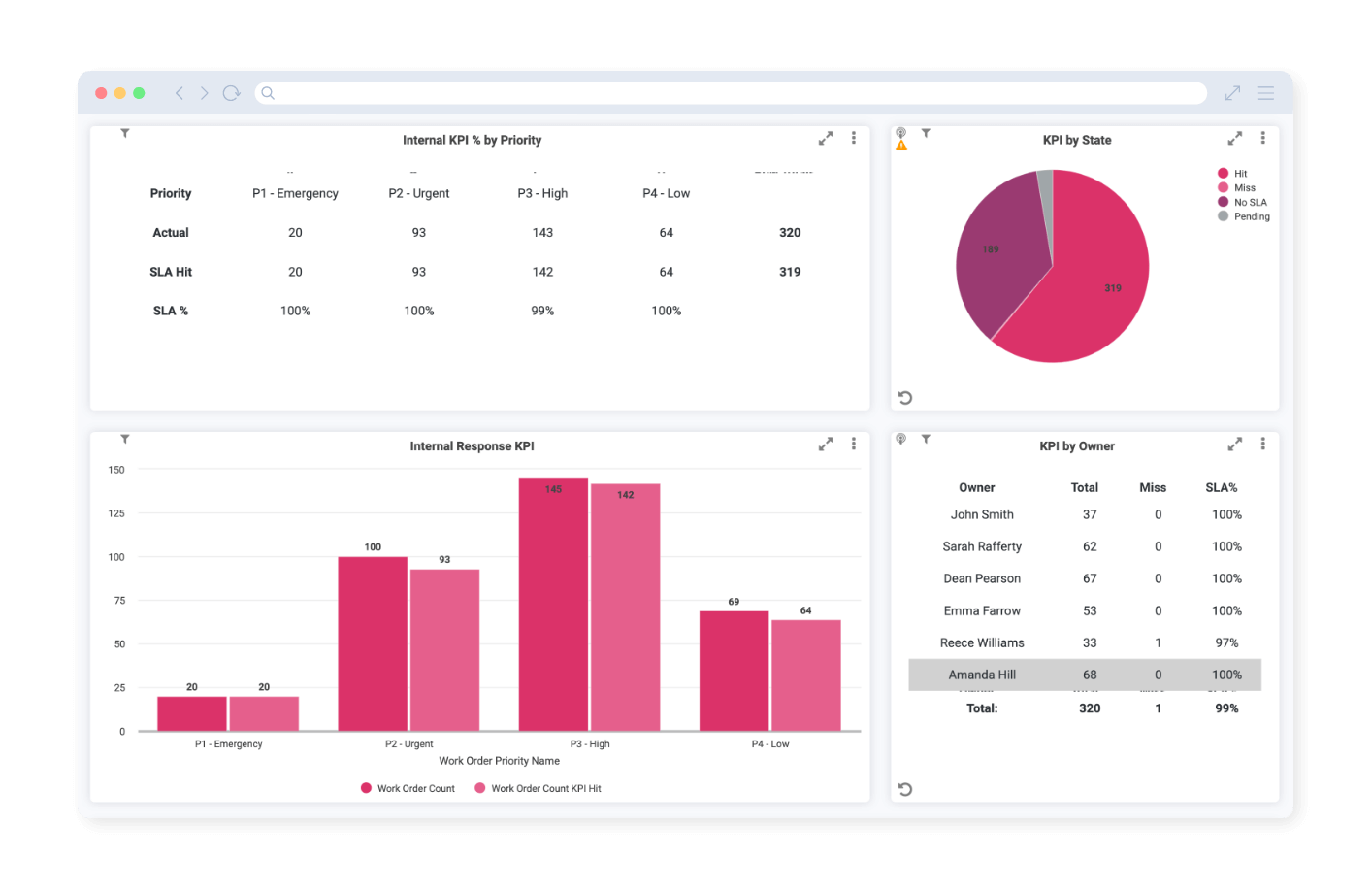Click the warning triangle on KPI by State
The height and width of the screenshot is (889, 1372).
pyautogui.click(x=901, y=146)
